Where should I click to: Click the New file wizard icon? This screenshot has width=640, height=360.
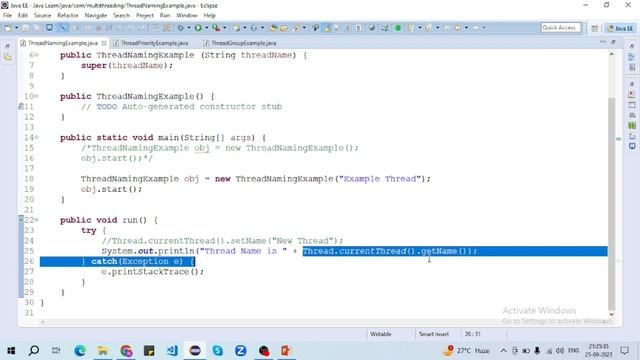[8, 28]
